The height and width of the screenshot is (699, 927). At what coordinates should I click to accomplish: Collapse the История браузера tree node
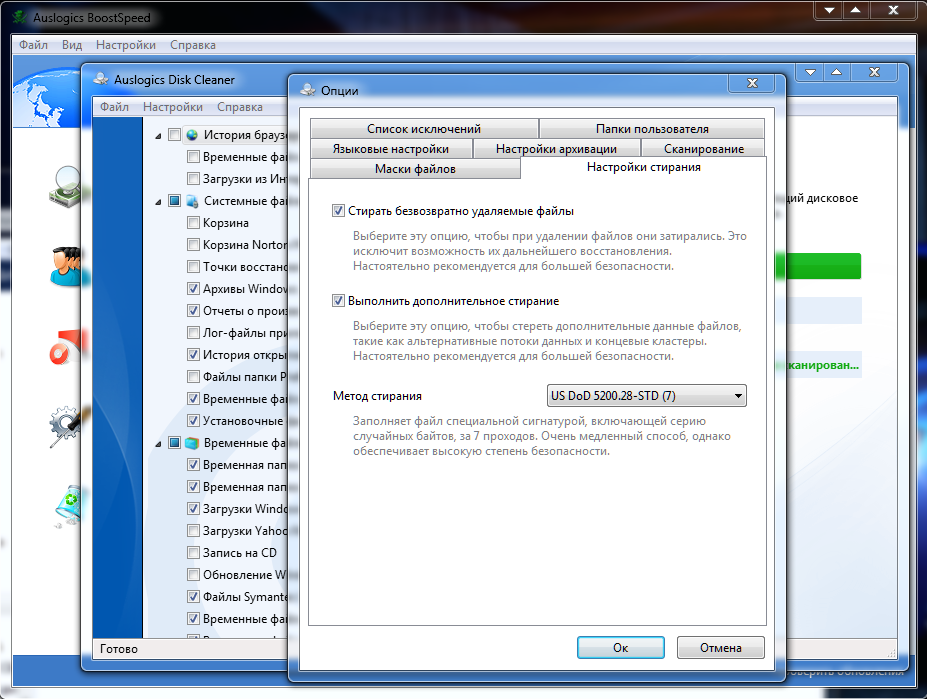pyautogui.click(x=158, y=136)
